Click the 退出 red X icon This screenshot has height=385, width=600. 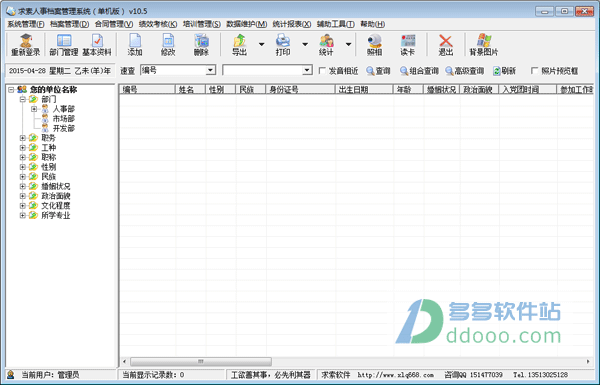click(x=445, y=45)
